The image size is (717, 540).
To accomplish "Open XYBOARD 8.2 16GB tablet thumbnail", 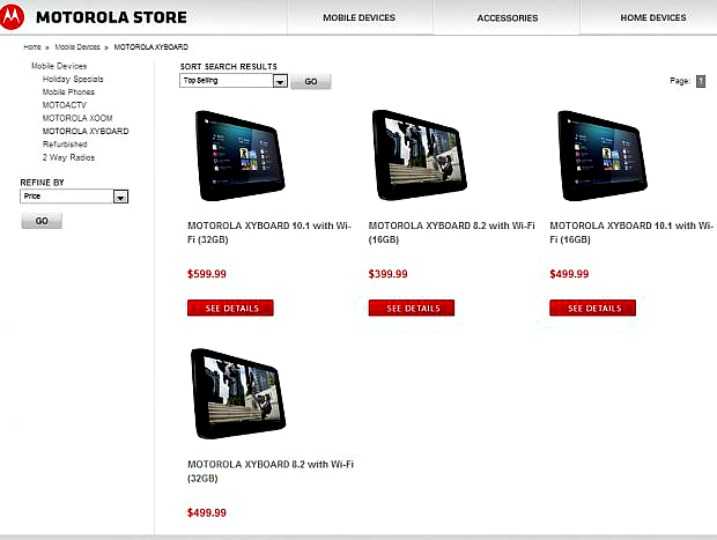I will point(419,155).
